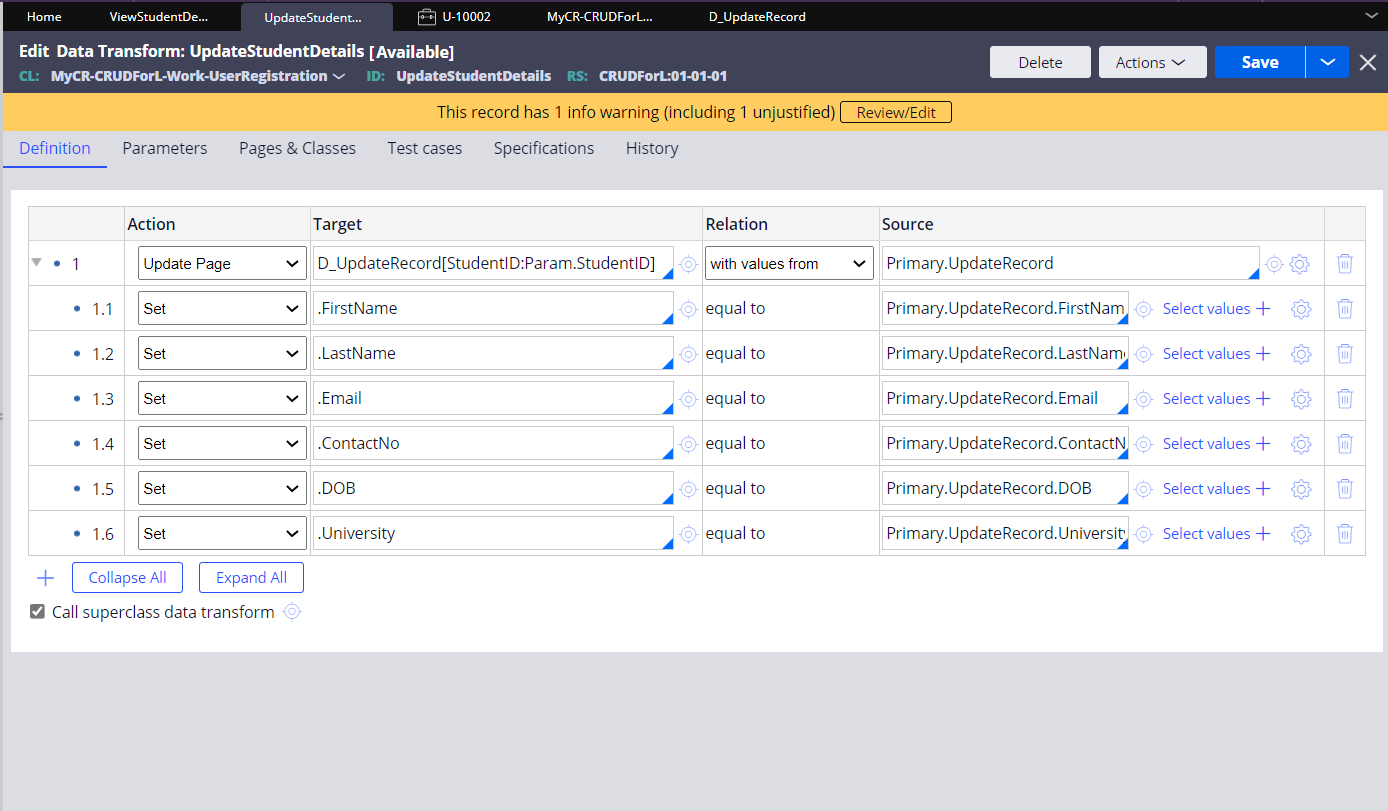Collapse step 1 using its disclosure triangle
Viewport: 1388px width, 811px height.
pyautogui.click(x=36, y=263)
